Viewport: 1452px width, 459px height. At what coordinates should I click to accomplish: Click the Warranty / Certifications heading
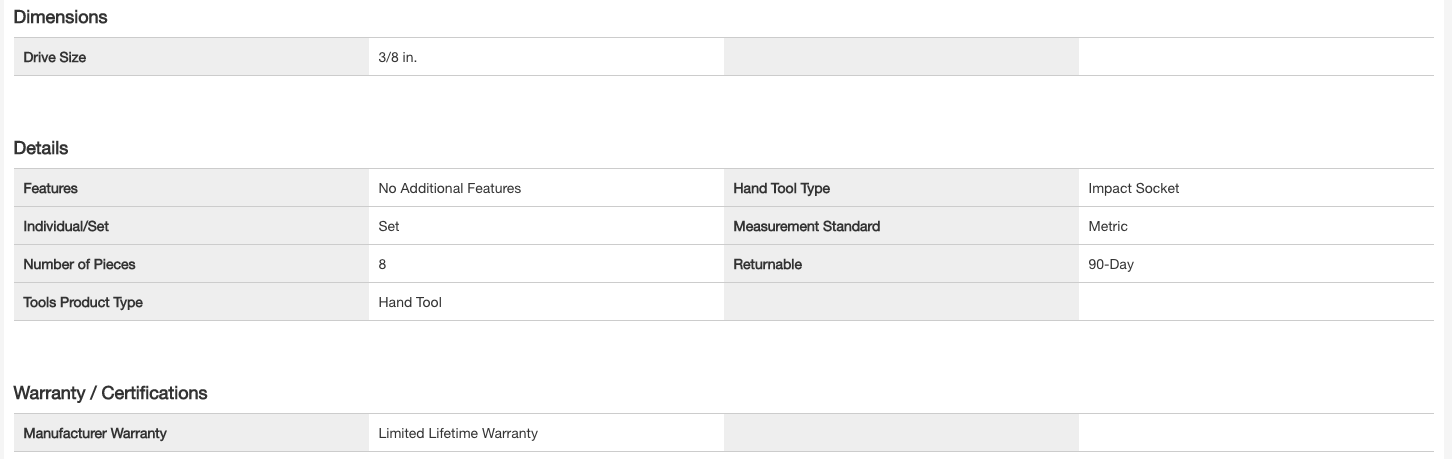click(x=110, y=393)
